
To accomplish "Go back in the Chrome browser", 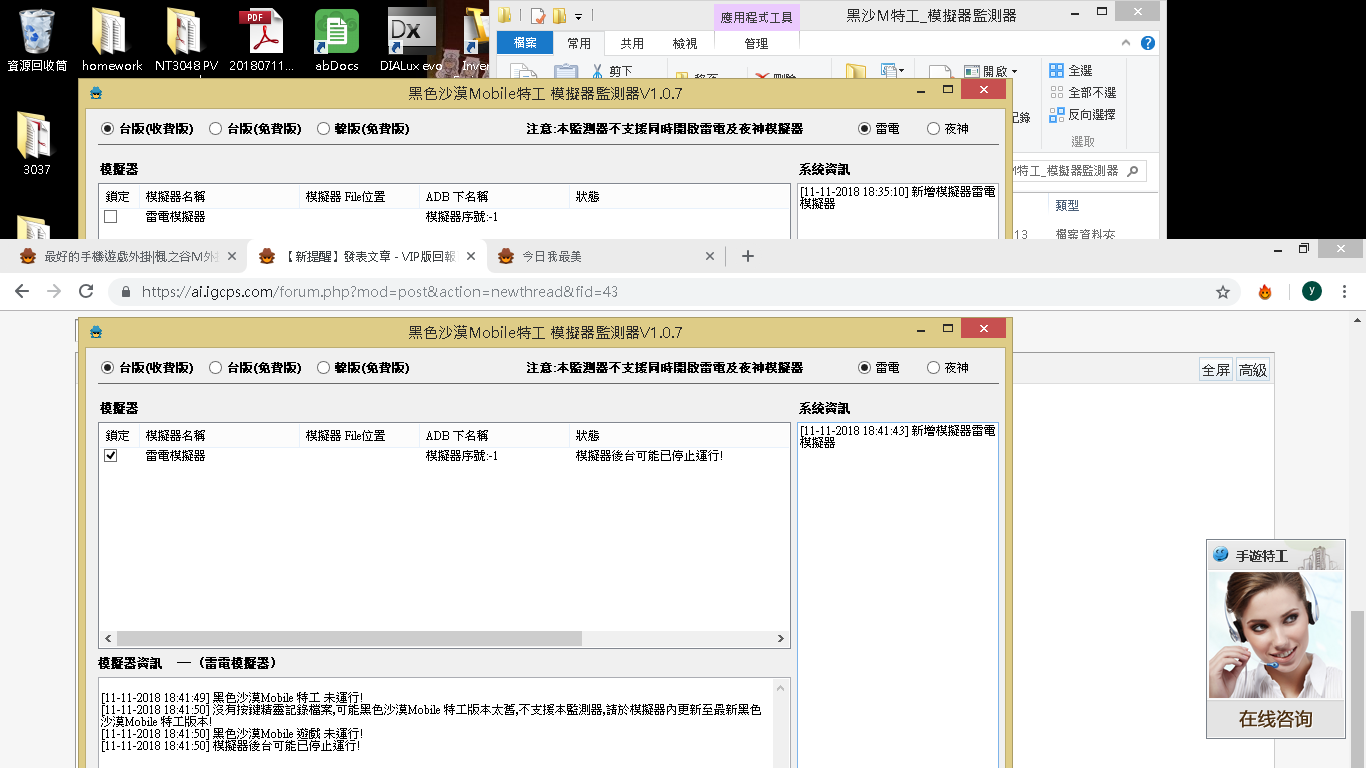I will click(x=22, y=291).
